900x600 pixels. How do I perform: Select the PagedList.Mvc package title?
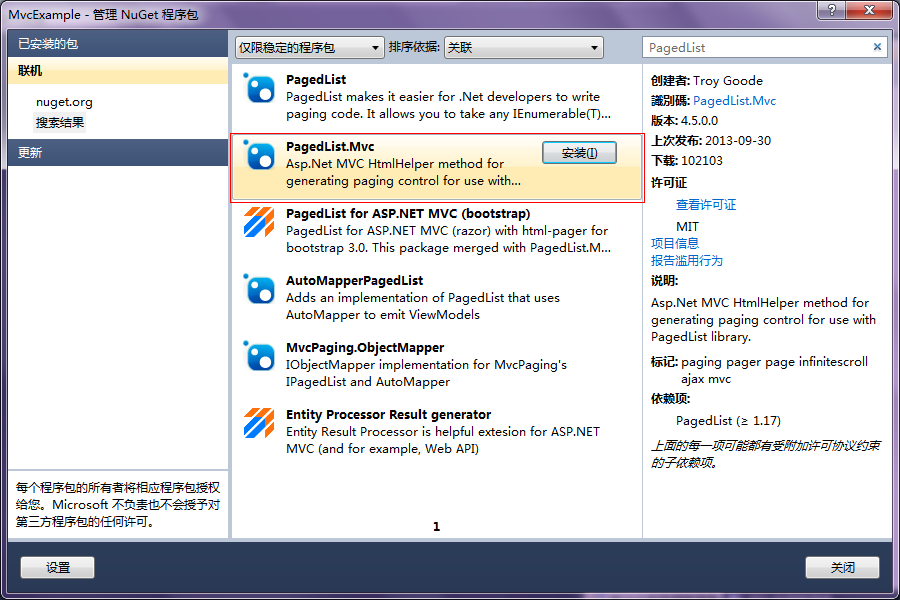coord(330,147)
